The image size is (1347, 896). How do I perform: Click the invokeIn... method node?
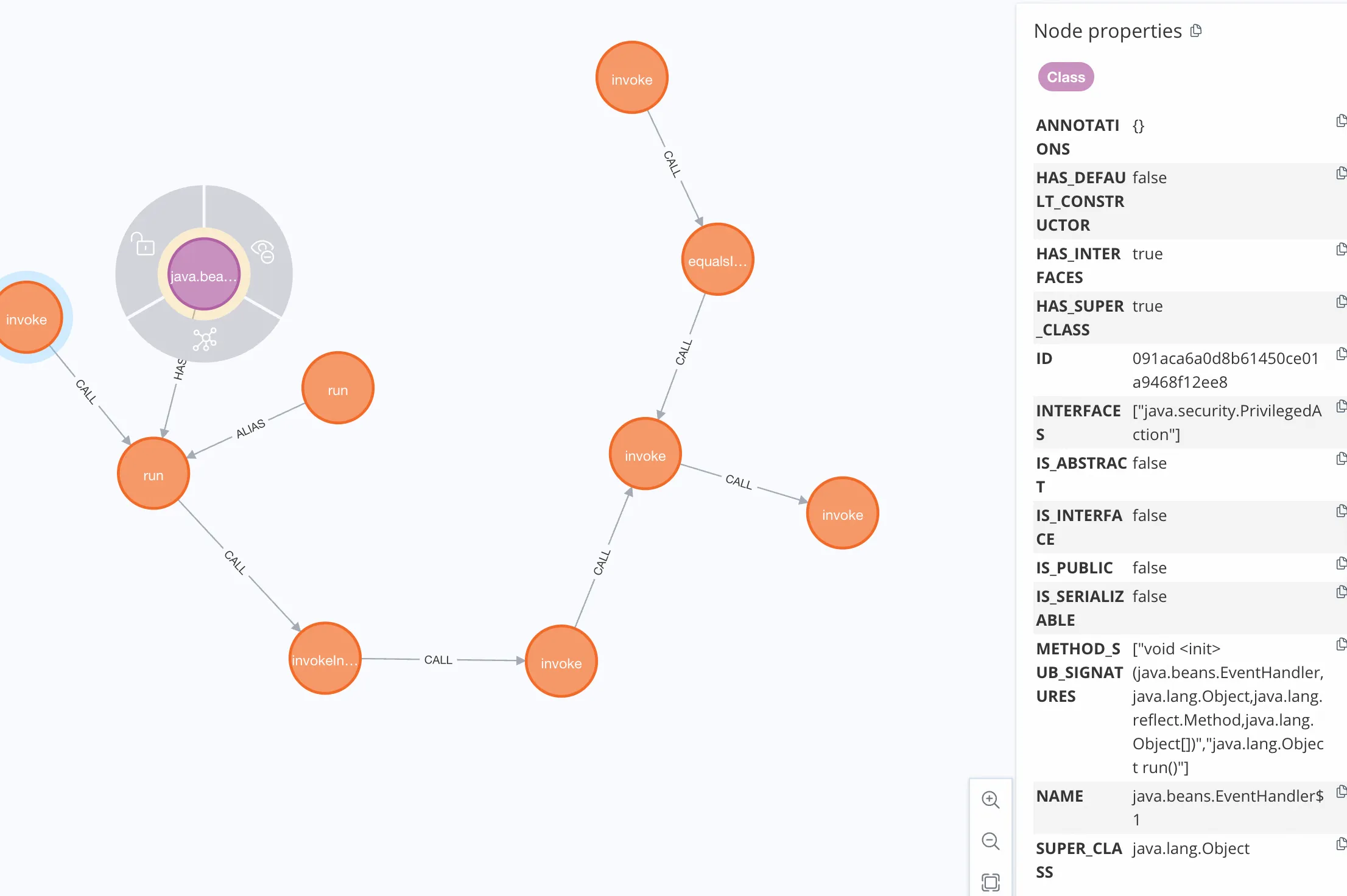pos(325,659)
